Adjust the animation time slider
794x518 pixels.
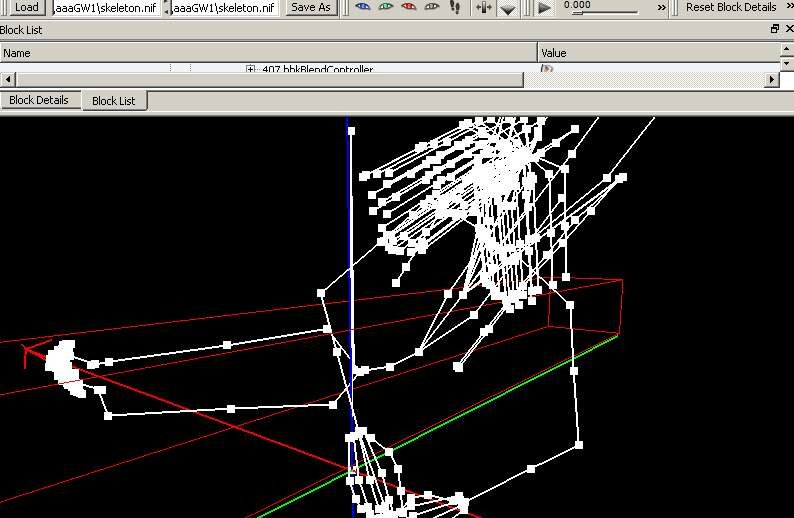(x=604, y=13)
